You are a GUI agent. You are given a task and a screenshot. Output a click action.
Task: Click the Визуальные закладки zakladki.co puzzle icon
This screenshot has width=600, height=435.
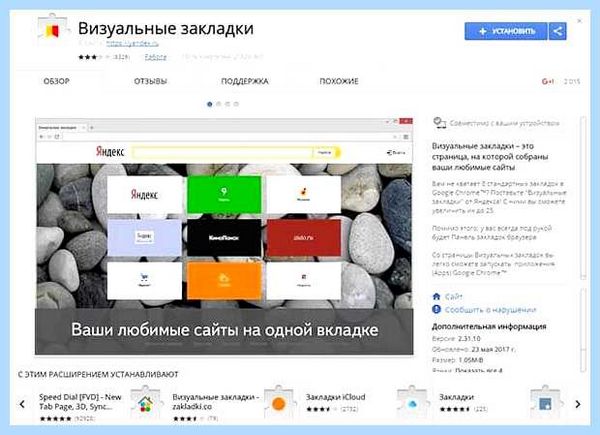tap(145, 403)
